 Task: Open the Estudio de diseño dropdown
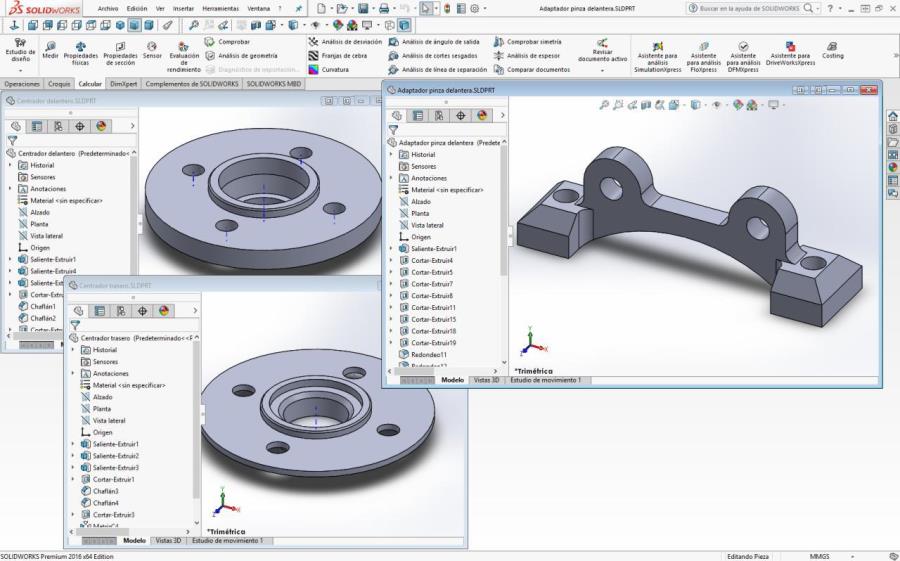pyautogui.click(x=20, y=67)
